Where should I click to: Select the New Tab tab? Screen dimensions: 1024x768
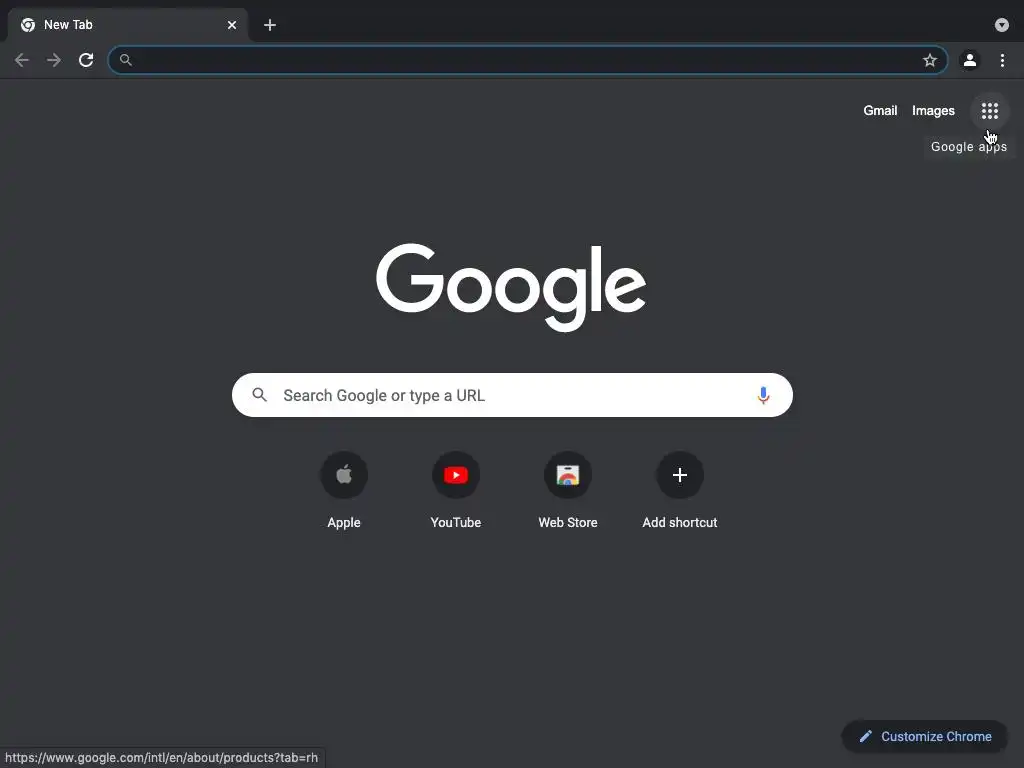[x=127, y=25]
